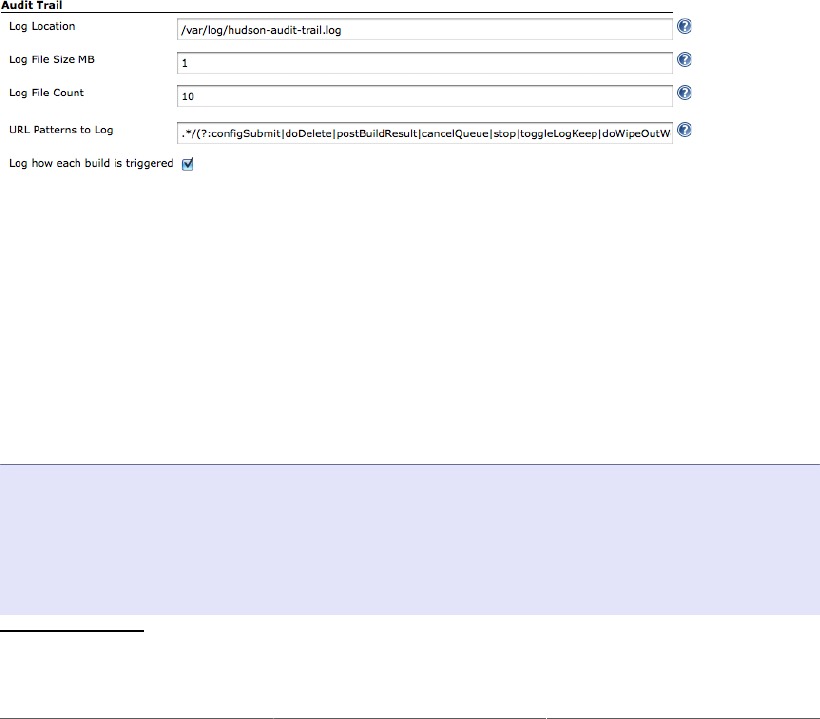Click the Log File Size MB field

pyautogui.click(x=425, y=63)
